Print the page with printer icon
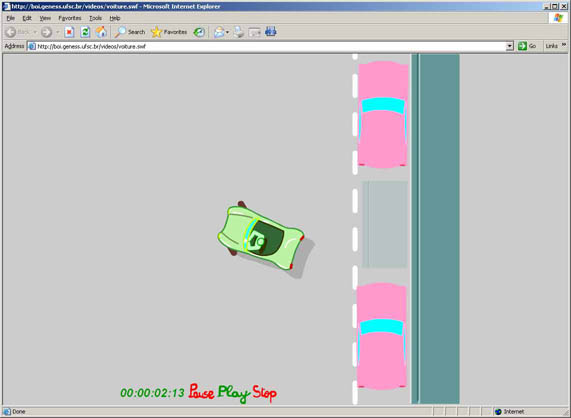Viewport: 571px width, 418px height. (x=239, y=32)
